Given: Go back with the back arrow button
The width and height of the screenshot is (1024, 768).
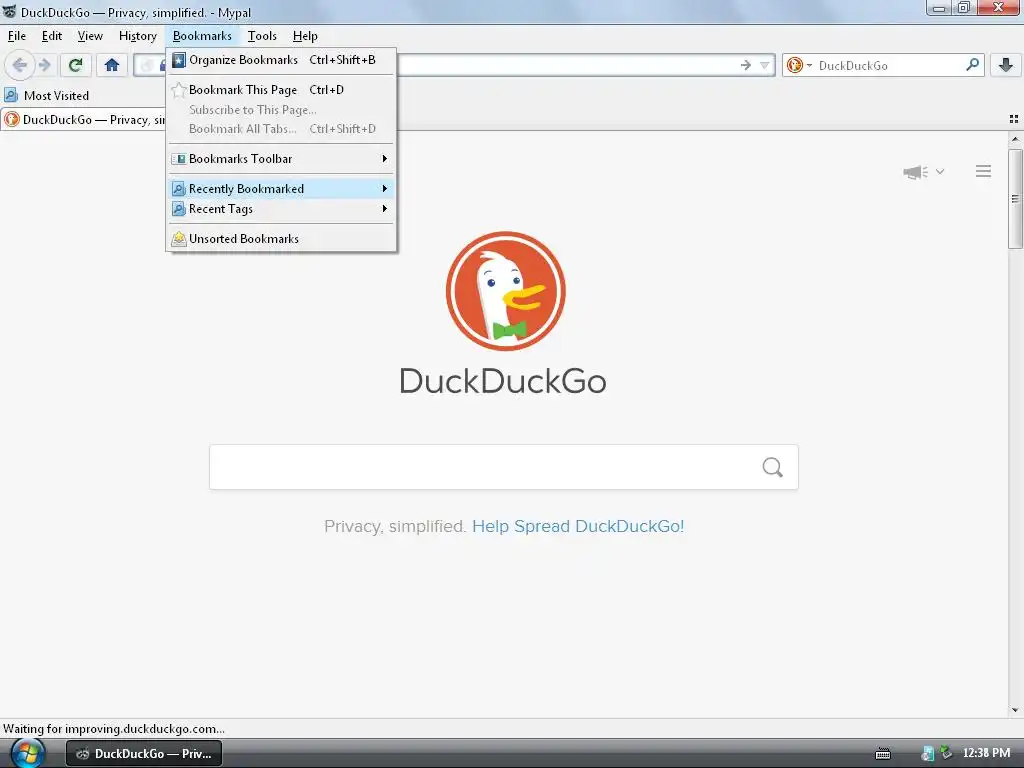Looking at the screenshot, I should pyautogui.click(x=20, y=65).
